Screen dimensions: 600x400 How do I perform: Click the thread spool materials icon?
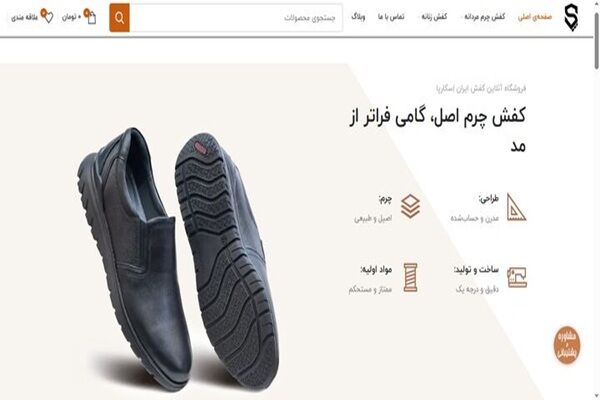click(x=410, y=278)
